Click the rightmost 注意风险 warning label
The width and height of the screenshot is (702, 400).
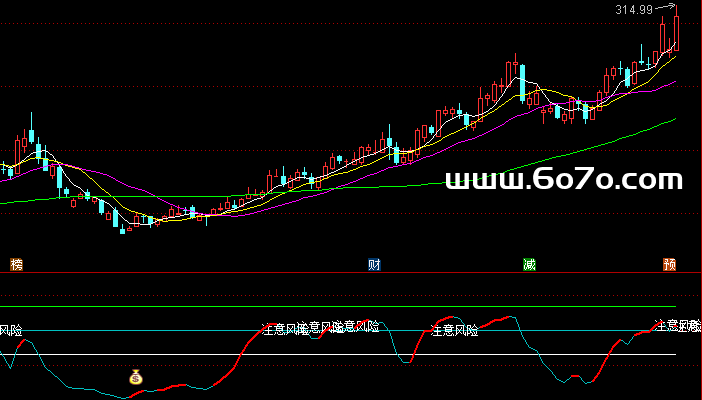coord(677,325)
